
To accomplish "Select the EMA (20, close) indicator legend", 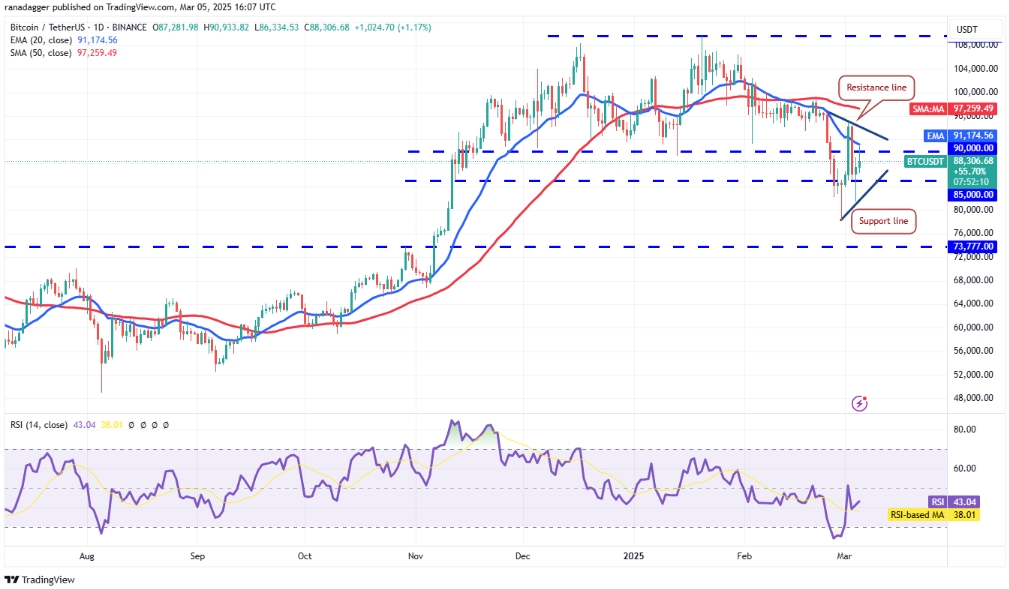I will [64, 40].
